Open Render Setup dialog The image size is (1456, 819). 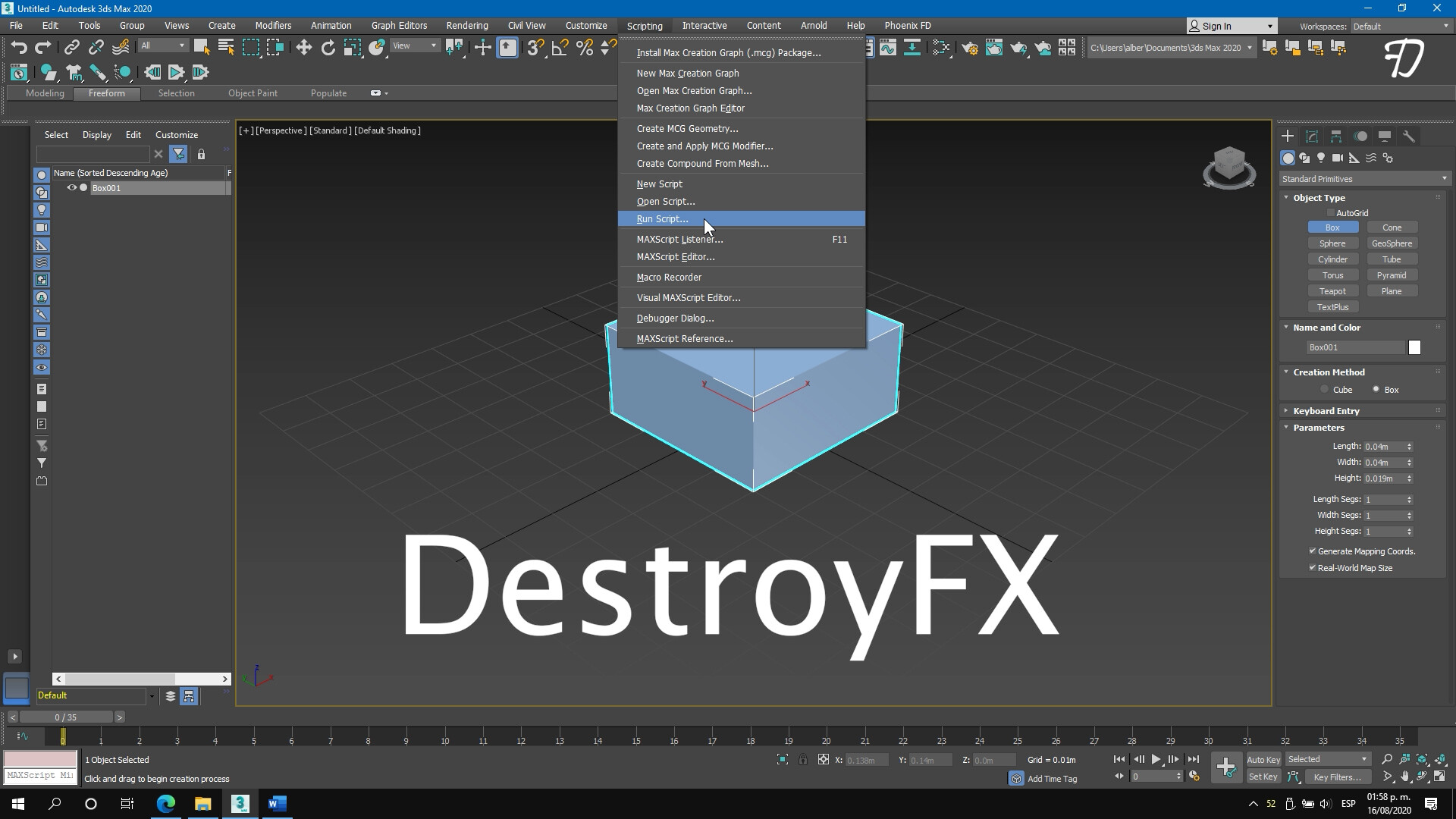click(971, 49)
